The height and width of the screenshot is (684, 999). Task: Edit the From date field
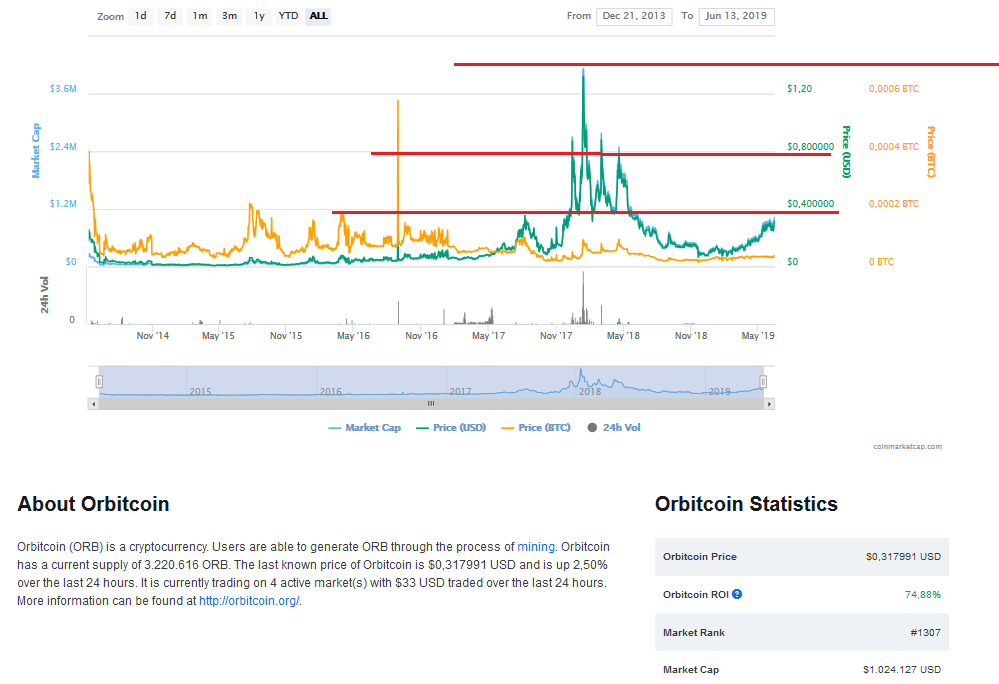[634, 16]
